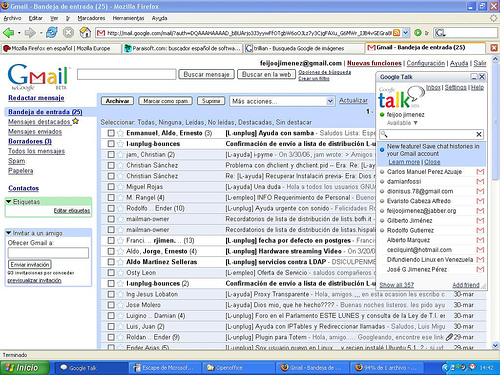Open the Windows Inicio start button
The width and height of the screenshot is (500, 375).
(24, 368)
